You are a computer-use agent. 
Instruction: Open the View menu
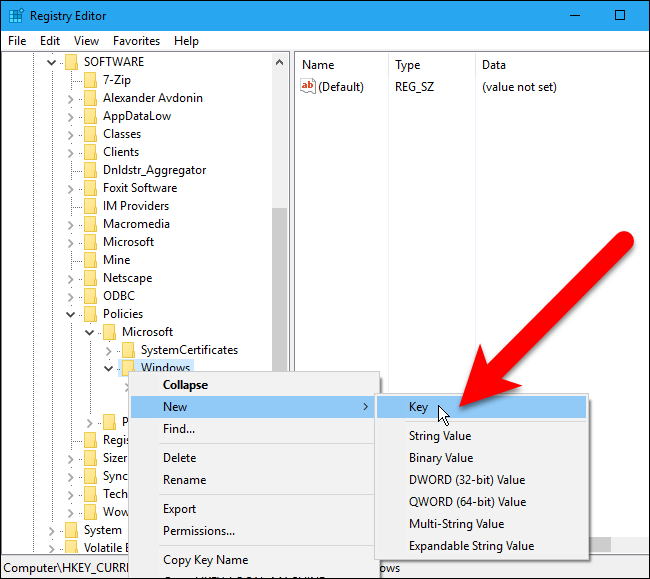tap(86, 41)
